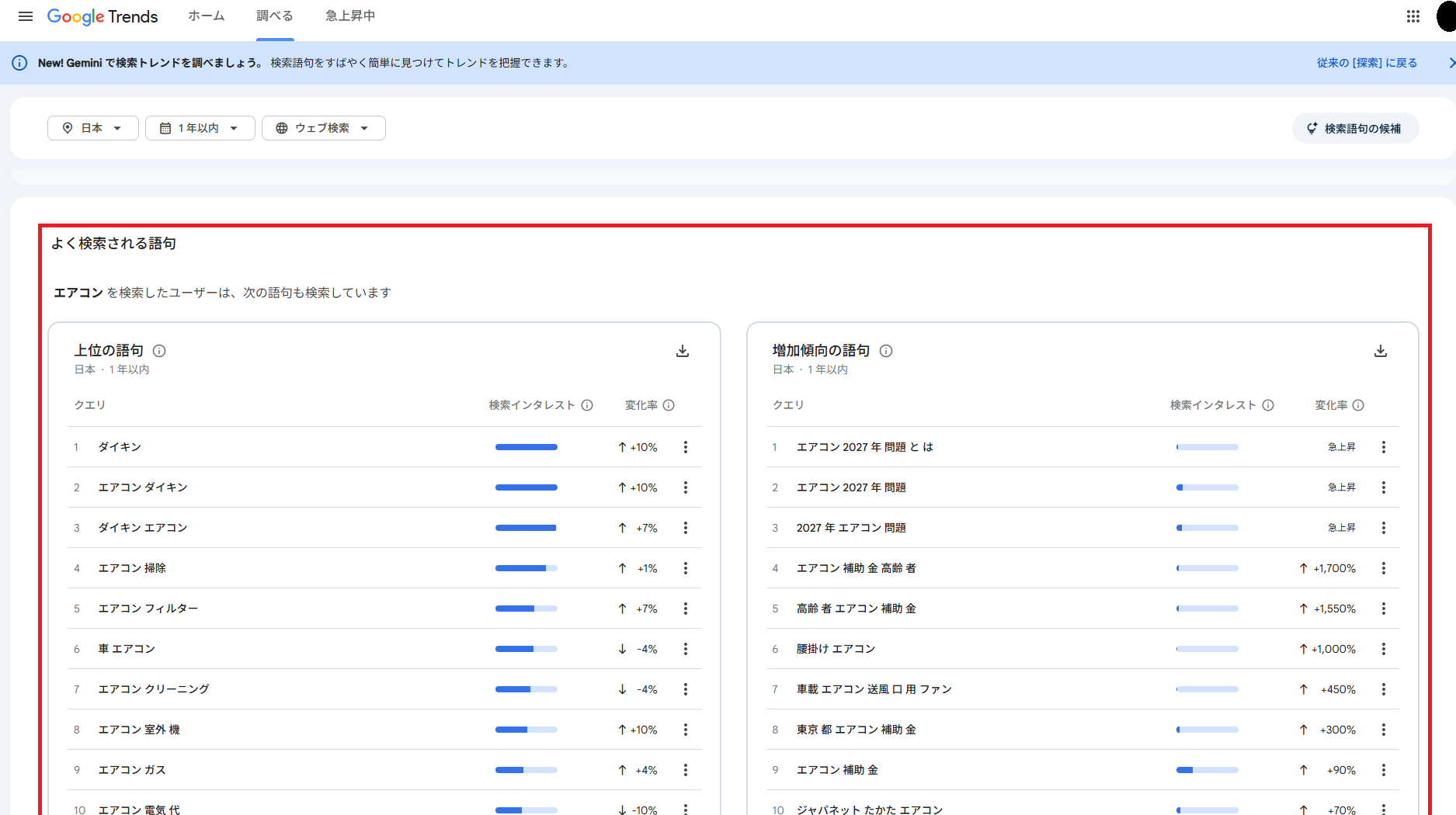Open more options for ダイキン row
1456x815 pixels.
tap(686, 447)
